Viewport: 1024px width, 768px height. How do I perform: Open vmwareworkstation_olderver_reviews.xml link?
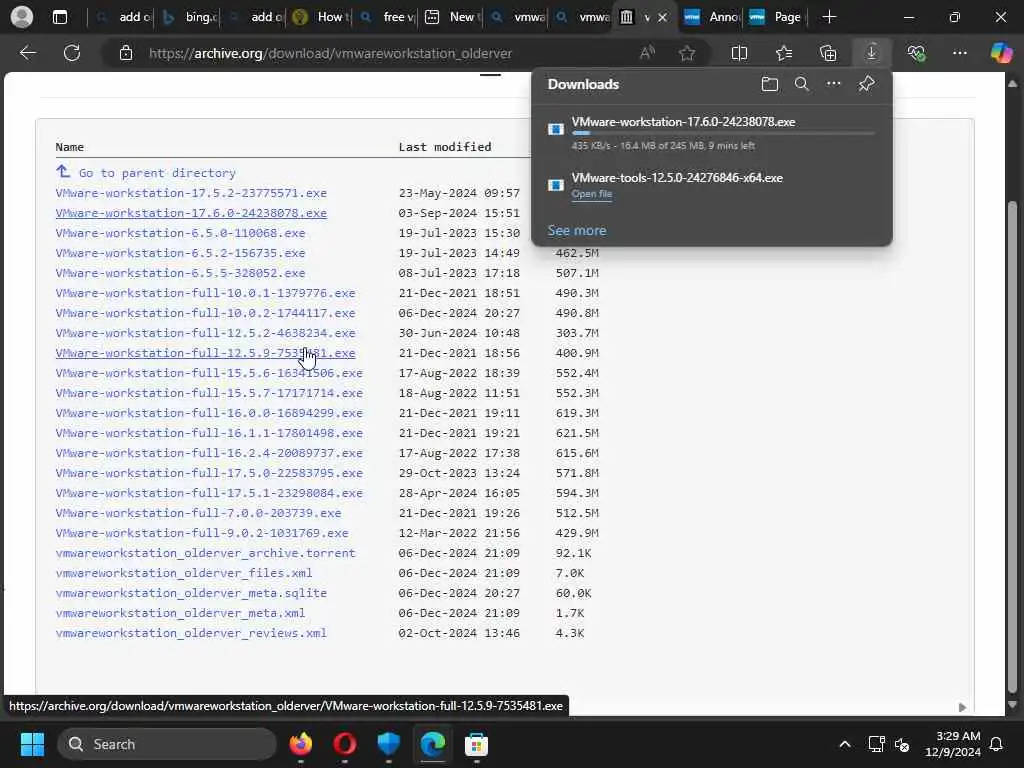(x=191, y=633)
